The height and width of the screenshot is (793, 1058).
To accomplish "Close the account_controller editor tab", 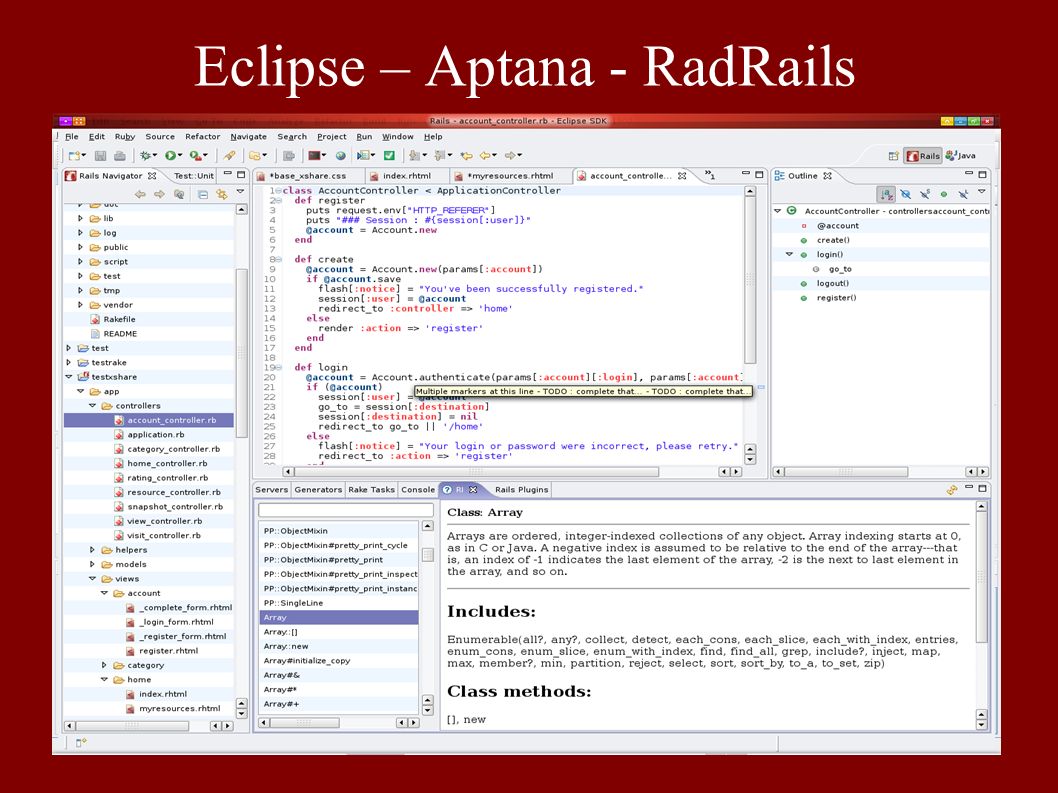I will coord(682,175).
